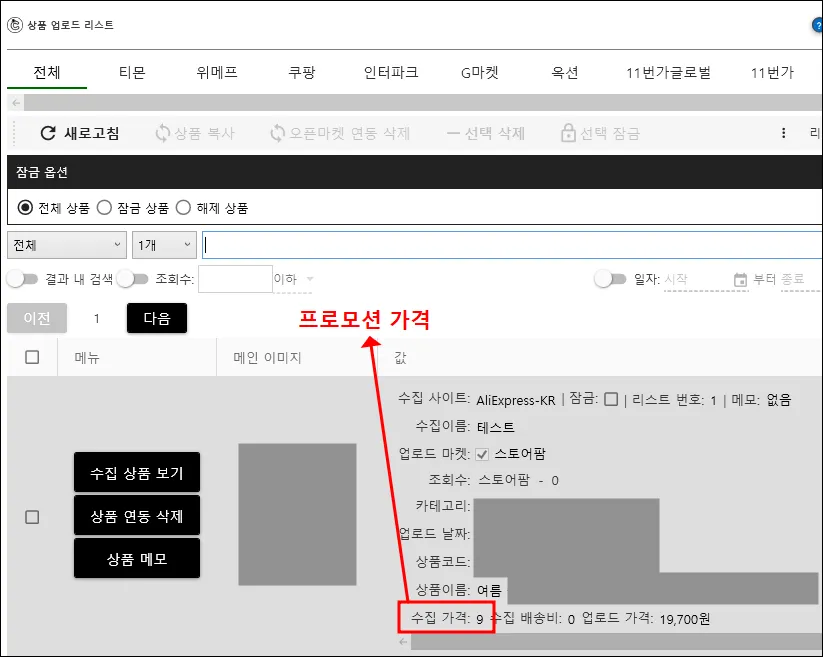
Task: Toggle the 조회수 filter switch
Action: click(132, 279)
